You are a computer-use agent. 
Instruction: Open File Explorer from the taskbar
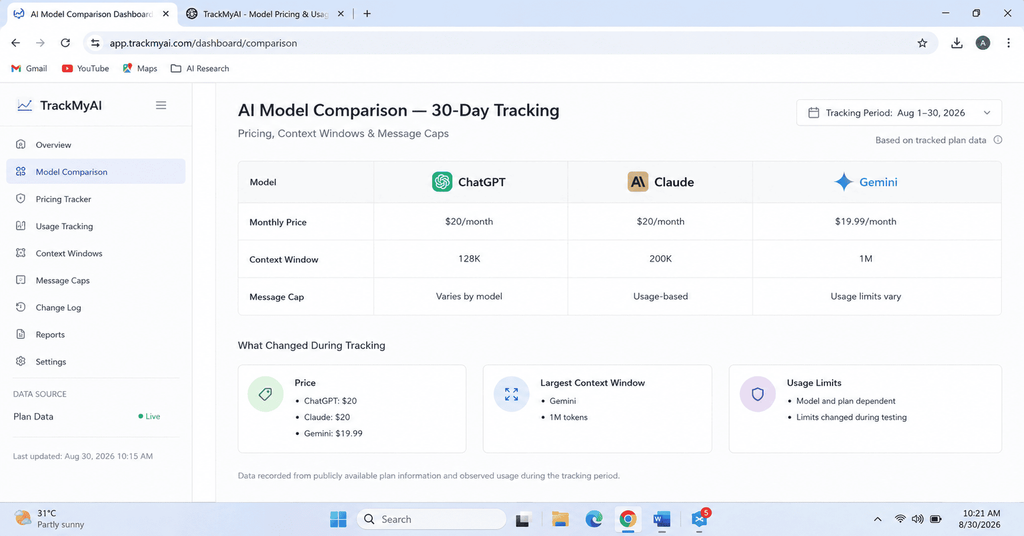click(560, 519)
